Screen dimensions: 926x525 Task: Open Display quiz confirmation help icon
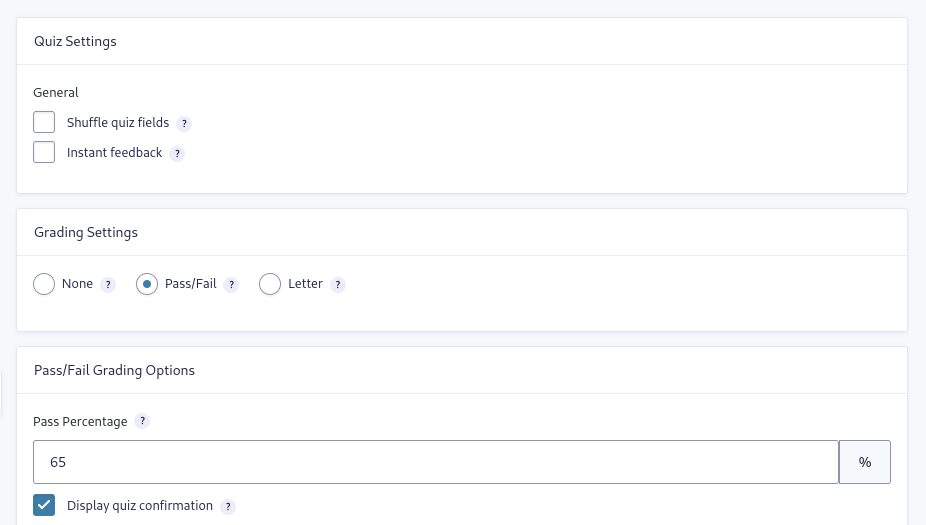click(228, 507)
